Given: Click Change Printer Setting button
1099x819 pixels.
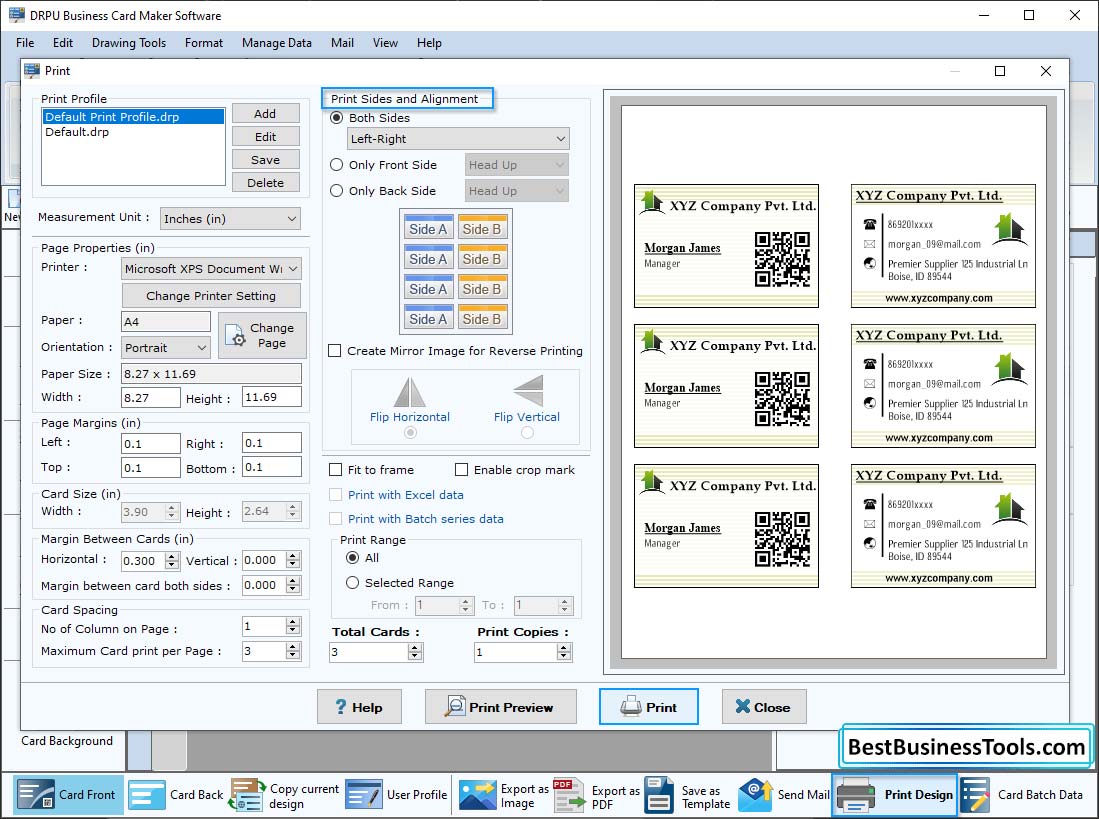Looking at the screenshot, I should click(x=211, y=296).
